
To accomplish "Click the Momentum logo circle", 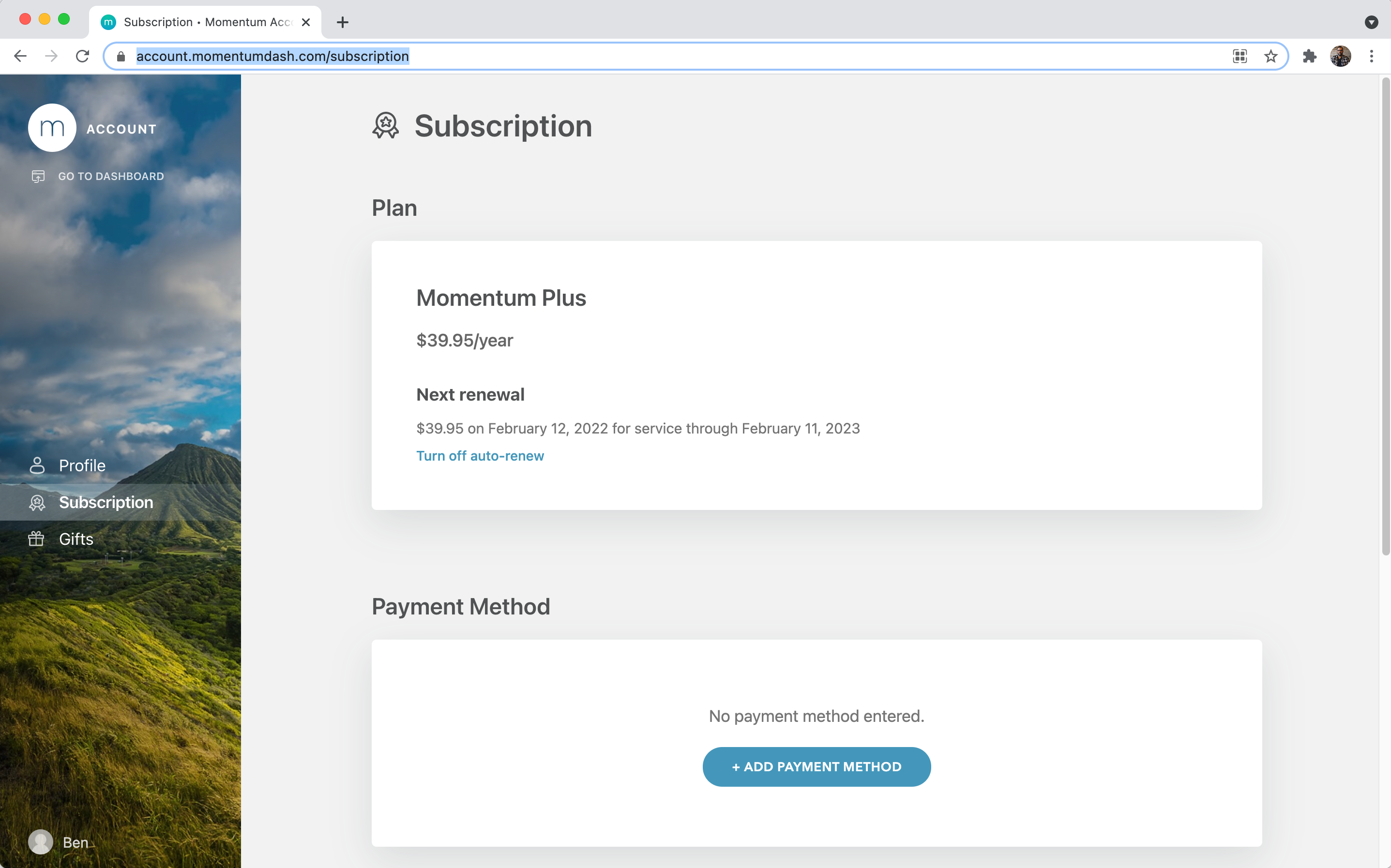I will [x=52, y=128].
